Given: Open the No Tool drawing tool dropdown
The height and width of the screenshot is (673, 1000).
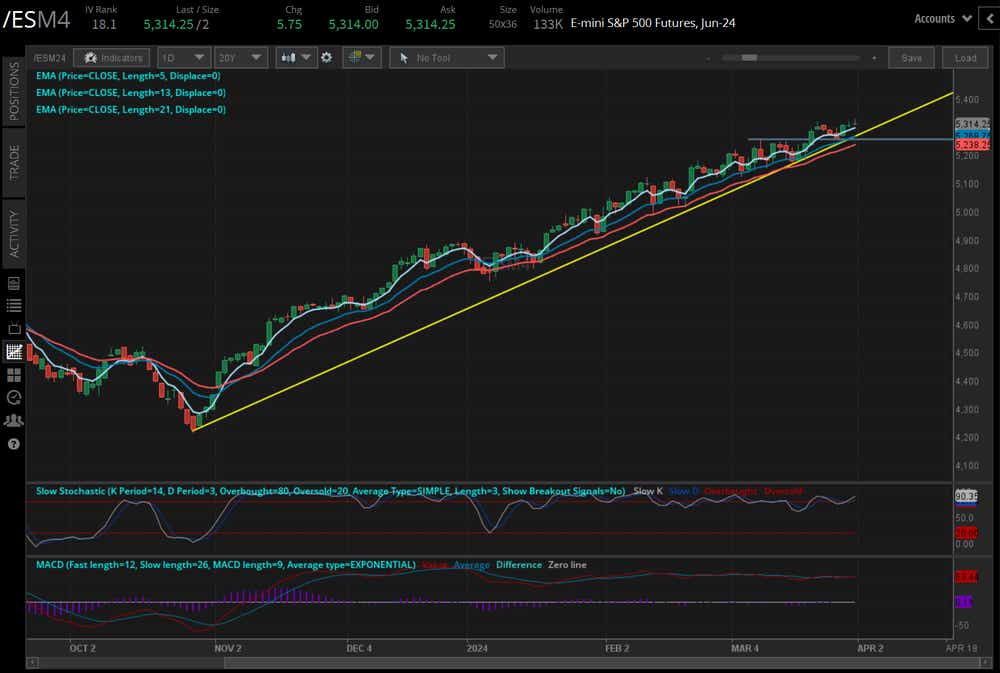Looking at the screenshot, I should [x=445, y=58].
